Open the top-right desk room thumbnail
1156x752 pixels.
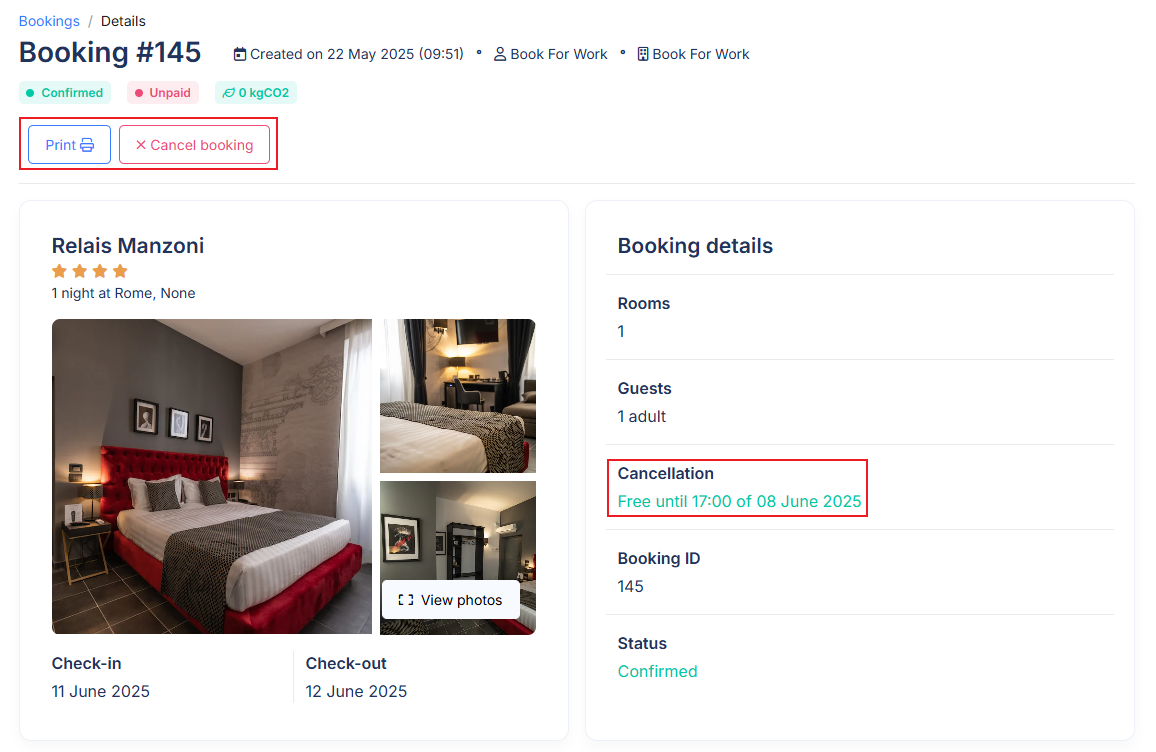pos(458,396)
